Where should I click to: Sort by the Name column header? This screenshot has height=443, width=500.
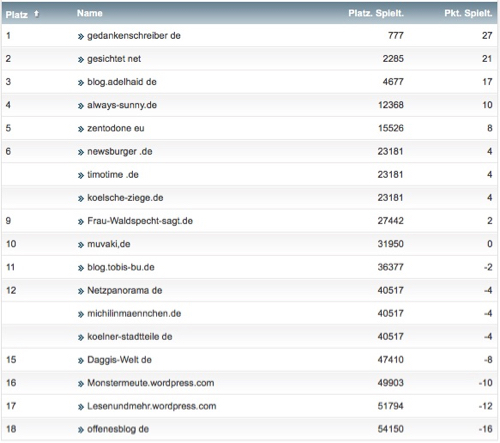tap(90, 13)
